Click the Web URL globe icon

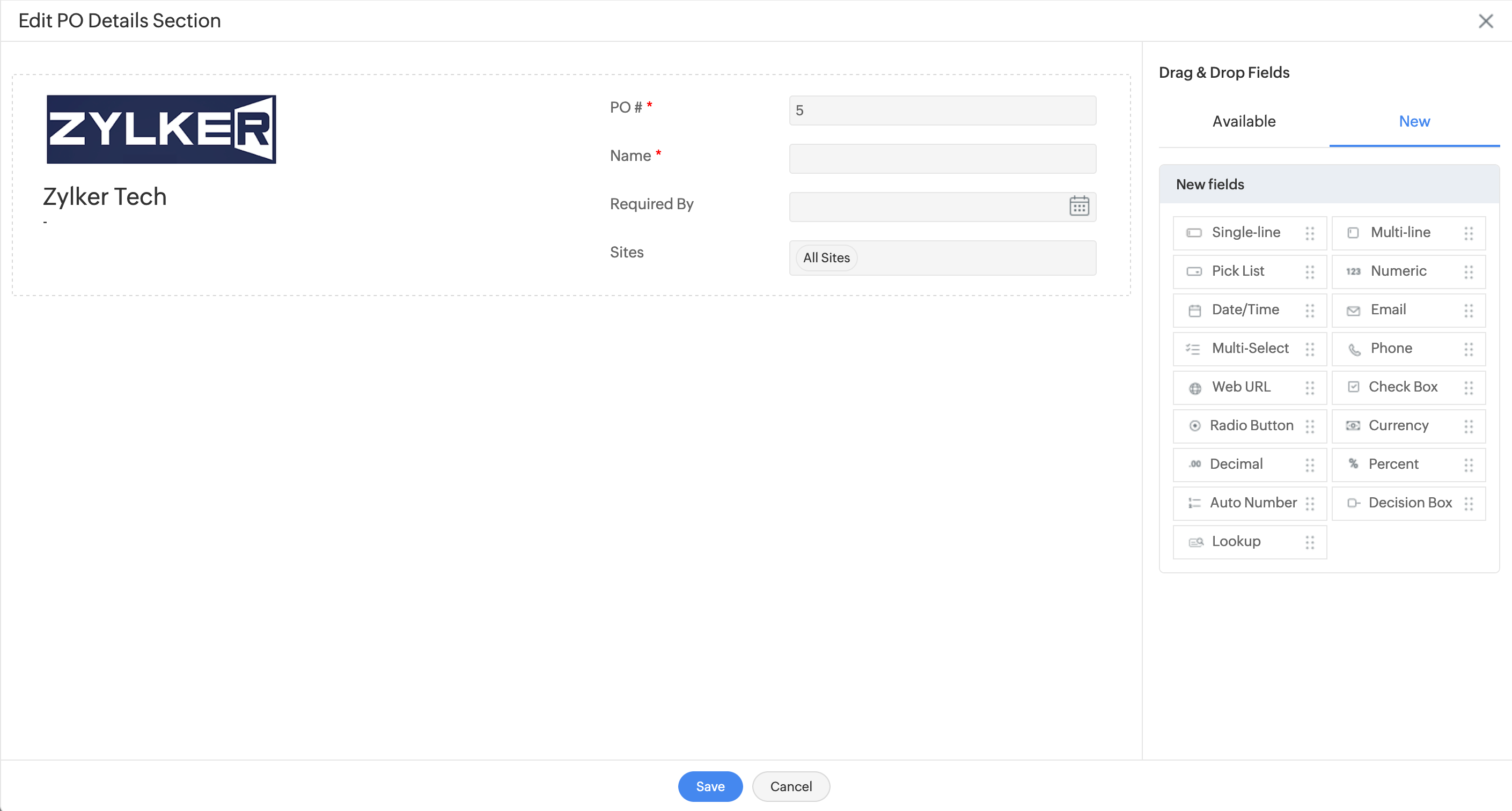coord(1194,388)
